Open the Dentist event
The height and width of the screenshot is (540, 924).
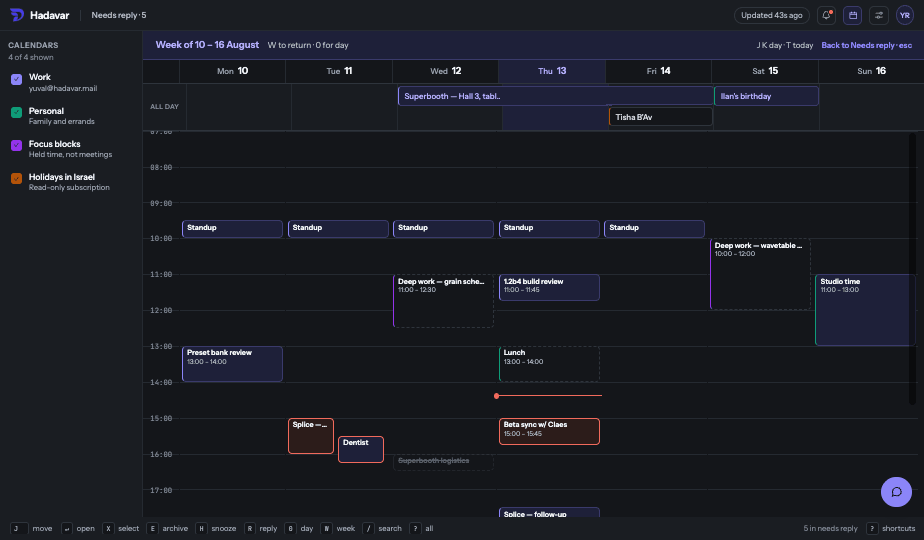[x=361, y=449]
